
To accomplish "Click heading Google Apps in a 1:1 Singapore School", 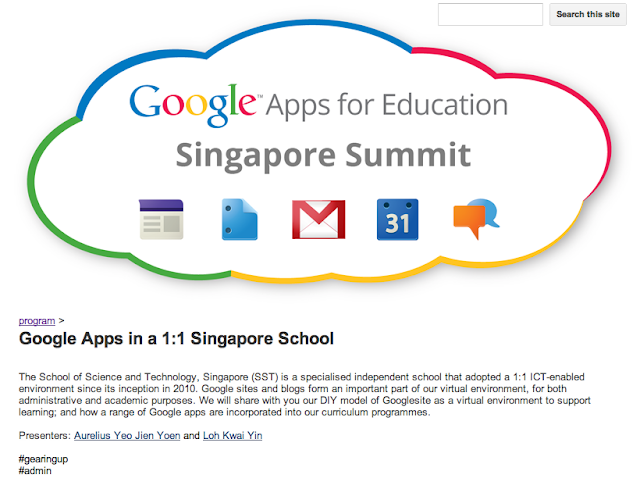I will point(176,339).
